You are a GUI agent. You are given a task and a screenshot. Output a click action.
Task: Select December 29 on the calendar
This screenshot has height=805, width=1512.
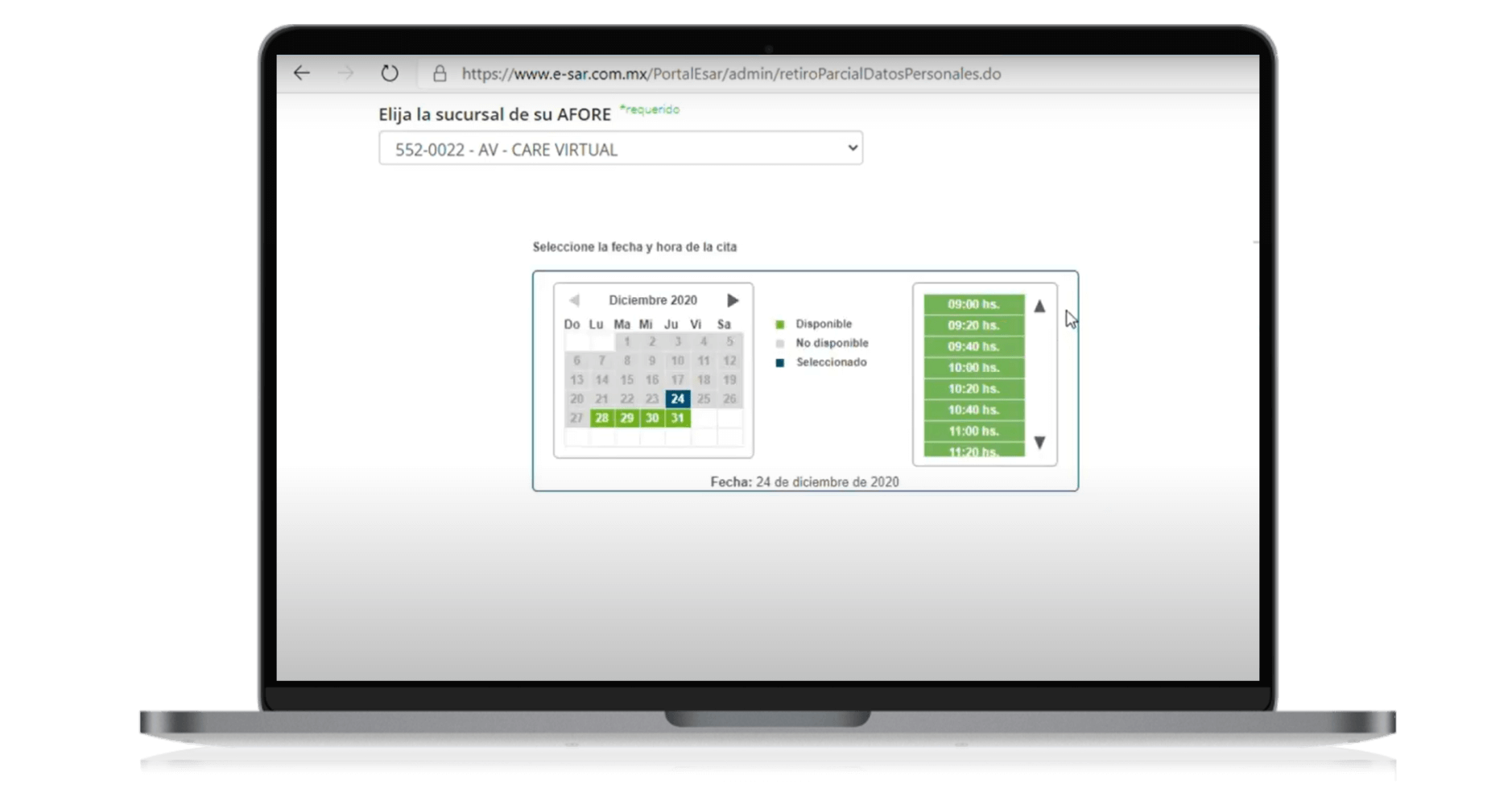coord(627,418)
